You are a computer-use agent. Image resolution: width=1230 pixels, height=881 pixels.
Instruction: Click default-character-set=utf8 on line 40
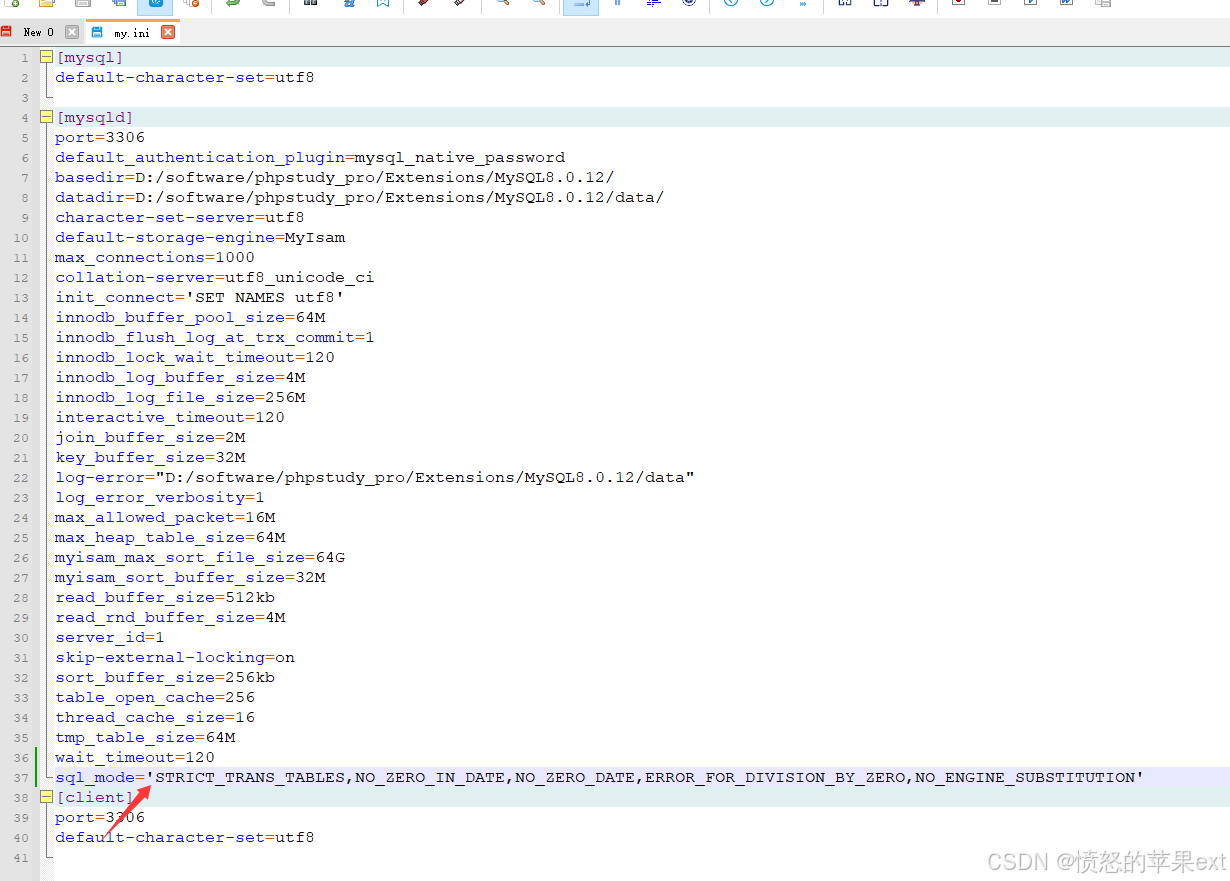pos(185,837)
